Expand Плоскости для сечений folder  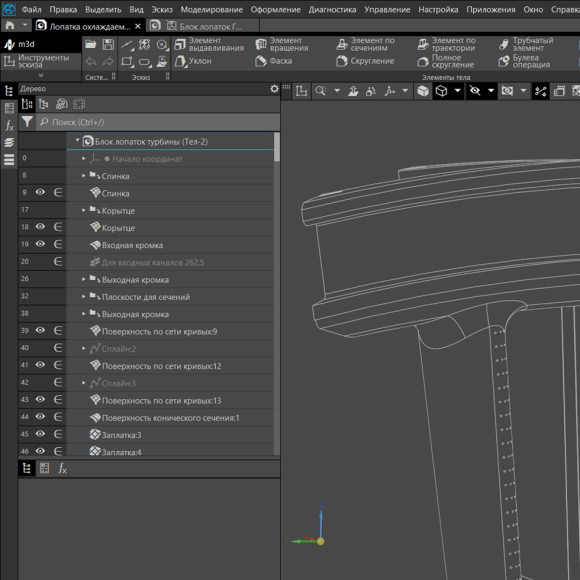[84, 296]
